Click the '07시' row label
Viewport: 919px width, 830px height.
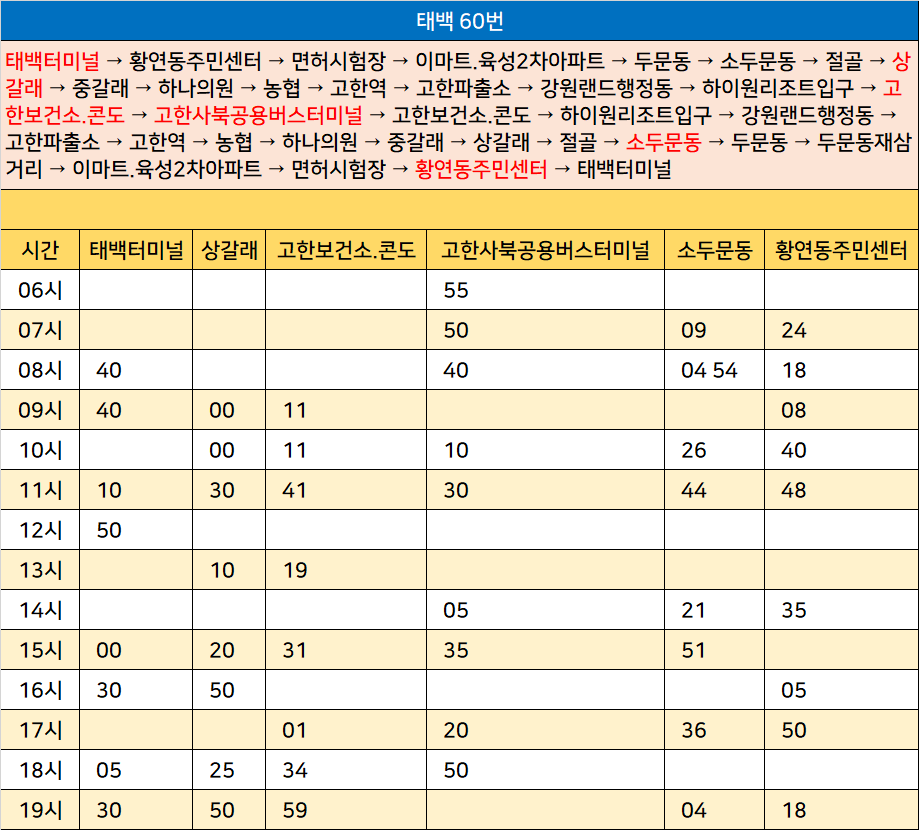tap(40, 330)
